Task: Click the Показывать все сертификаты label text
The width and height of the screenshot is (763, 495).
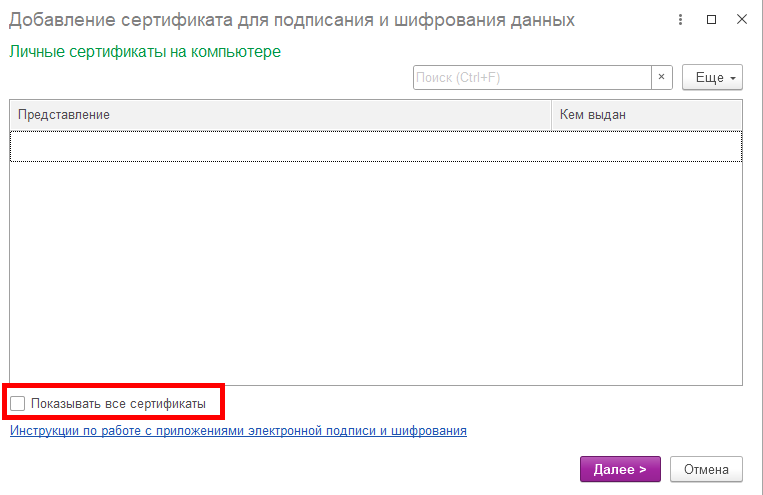Action: [x=118, y=403]
